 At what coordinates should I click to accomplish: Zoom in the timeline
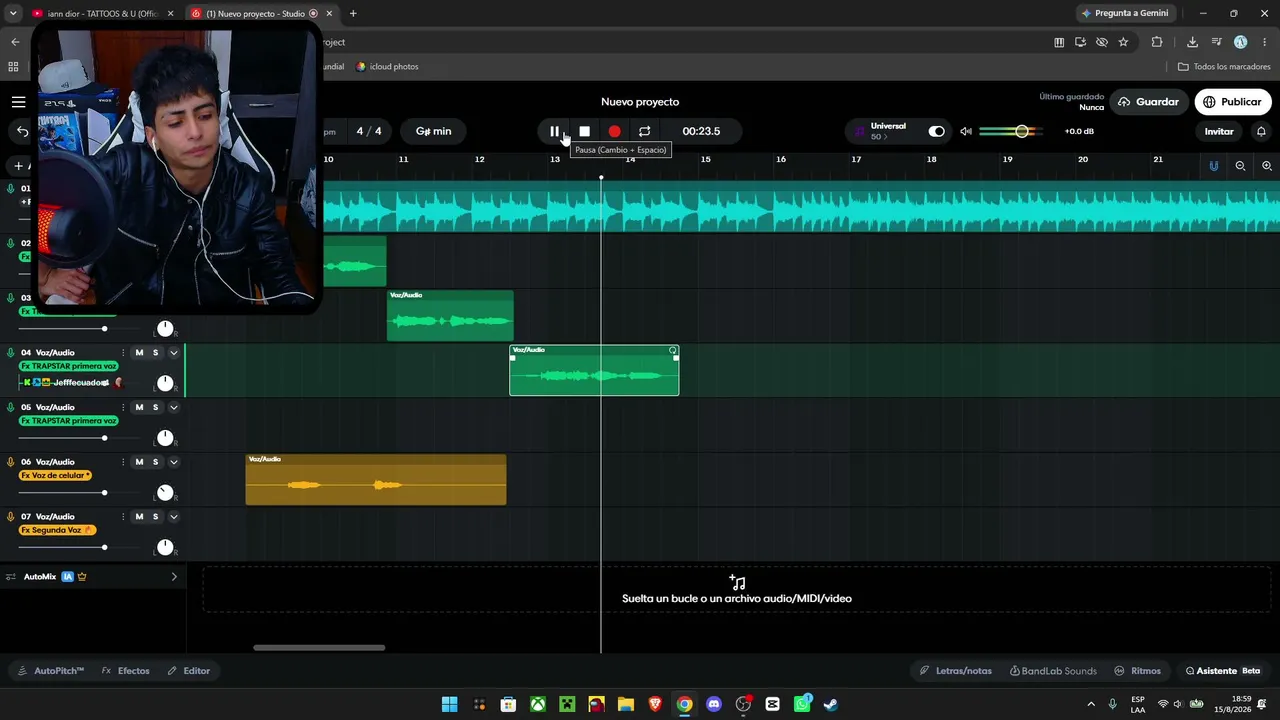(x=1267, y=166)
